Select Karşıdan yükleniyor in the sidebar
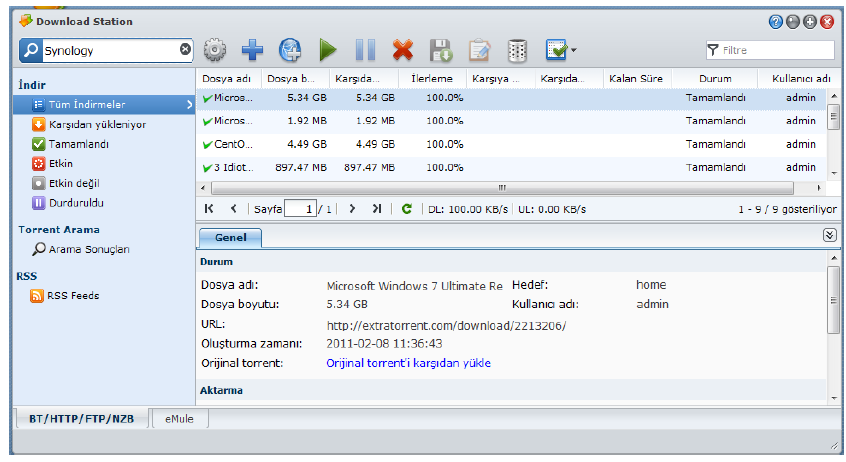 click(x=96, y=124)
